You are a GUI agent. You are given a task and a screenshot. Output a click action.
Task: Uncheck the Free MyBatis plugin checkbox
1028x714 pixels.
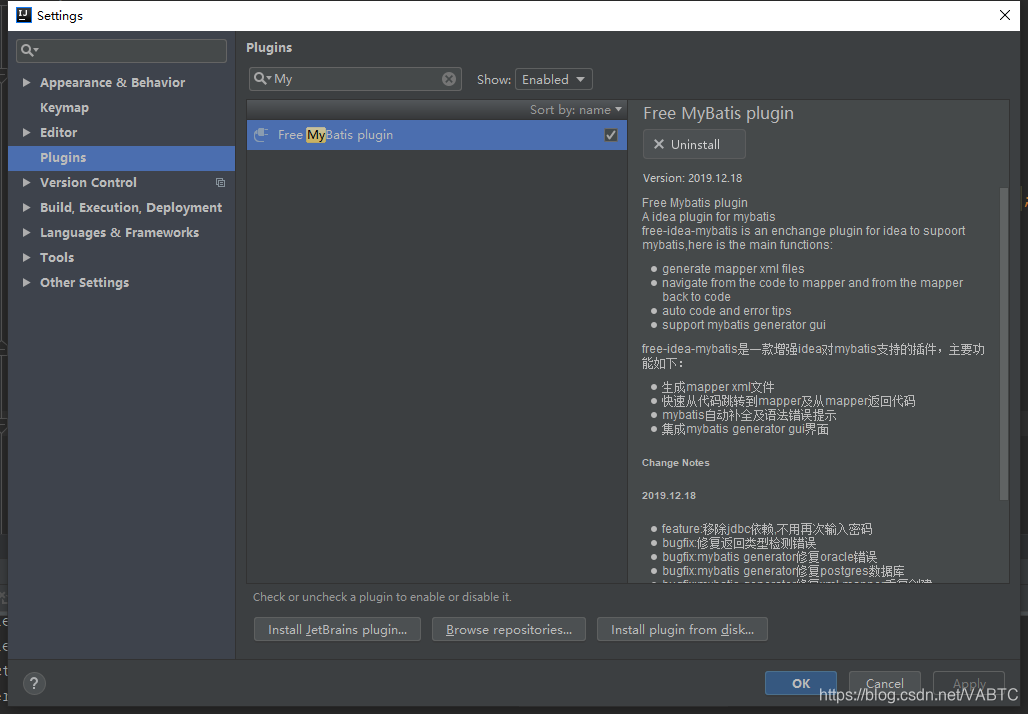[610, 135]
